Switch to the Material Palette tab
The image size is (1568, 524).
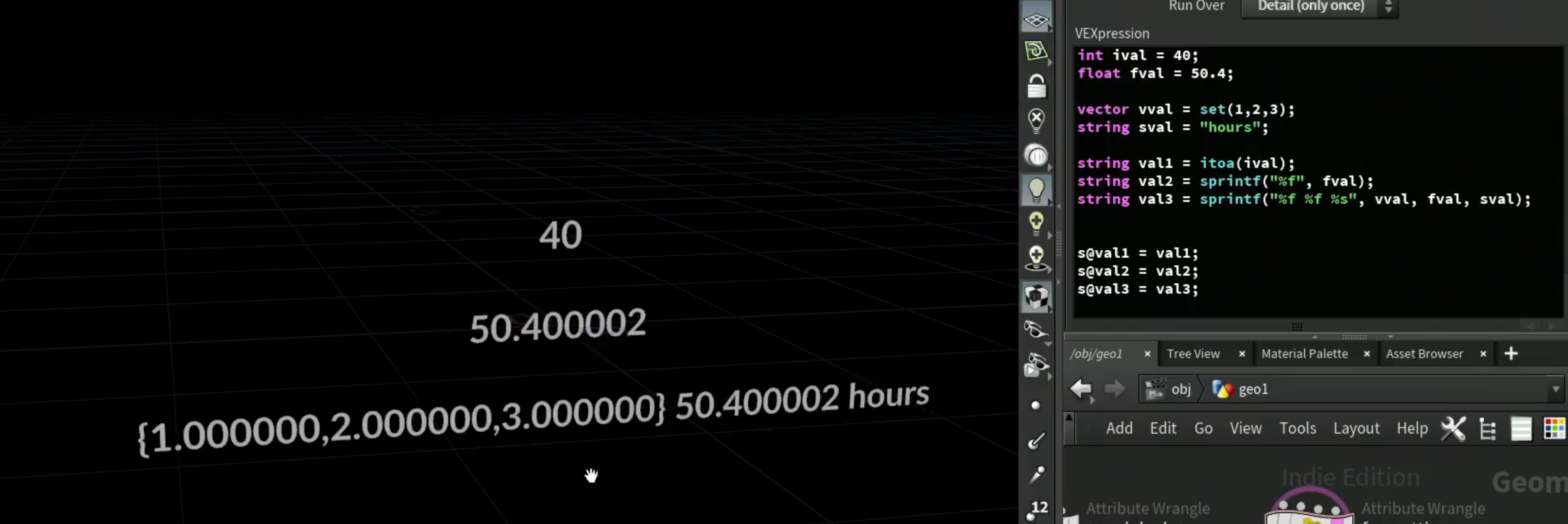tap(1305, 354)
